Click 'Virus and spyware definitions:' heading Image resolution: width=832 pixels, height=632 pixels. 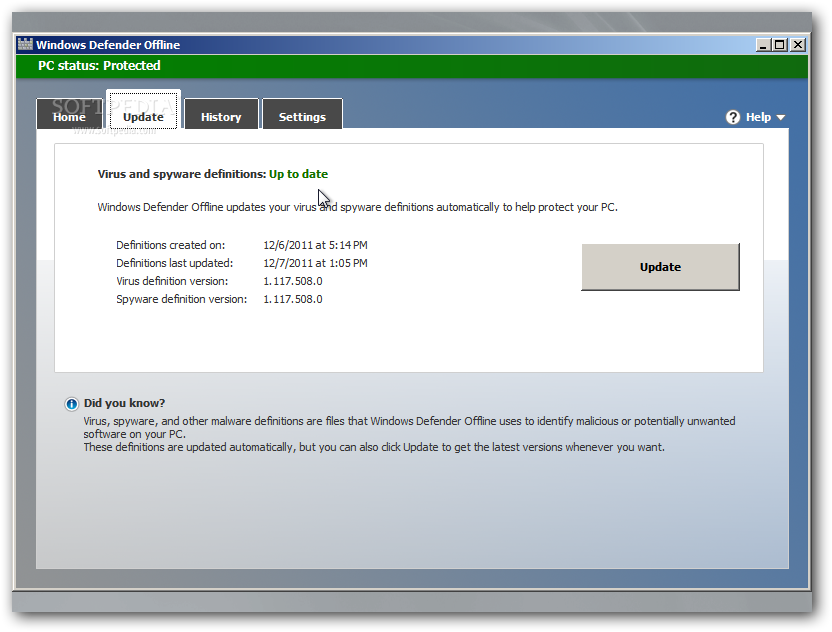click(182, 174)
